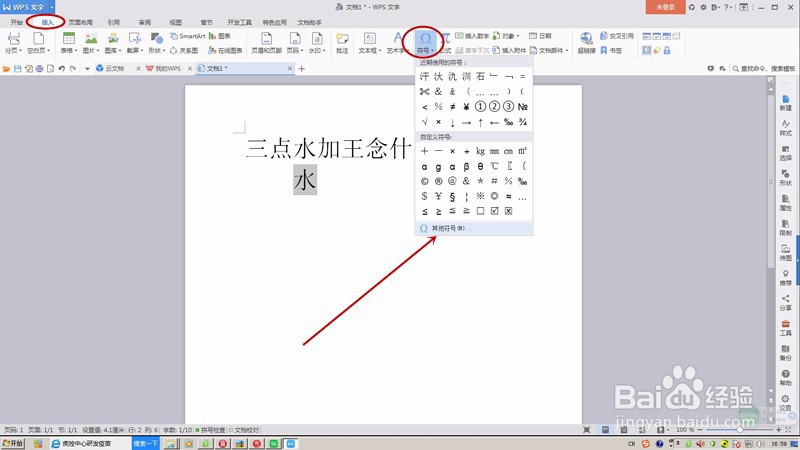This screenshot has width=800, height=450.
Task: Open 分享 share in the right sidebar
Action: click(x=786, y=303)
